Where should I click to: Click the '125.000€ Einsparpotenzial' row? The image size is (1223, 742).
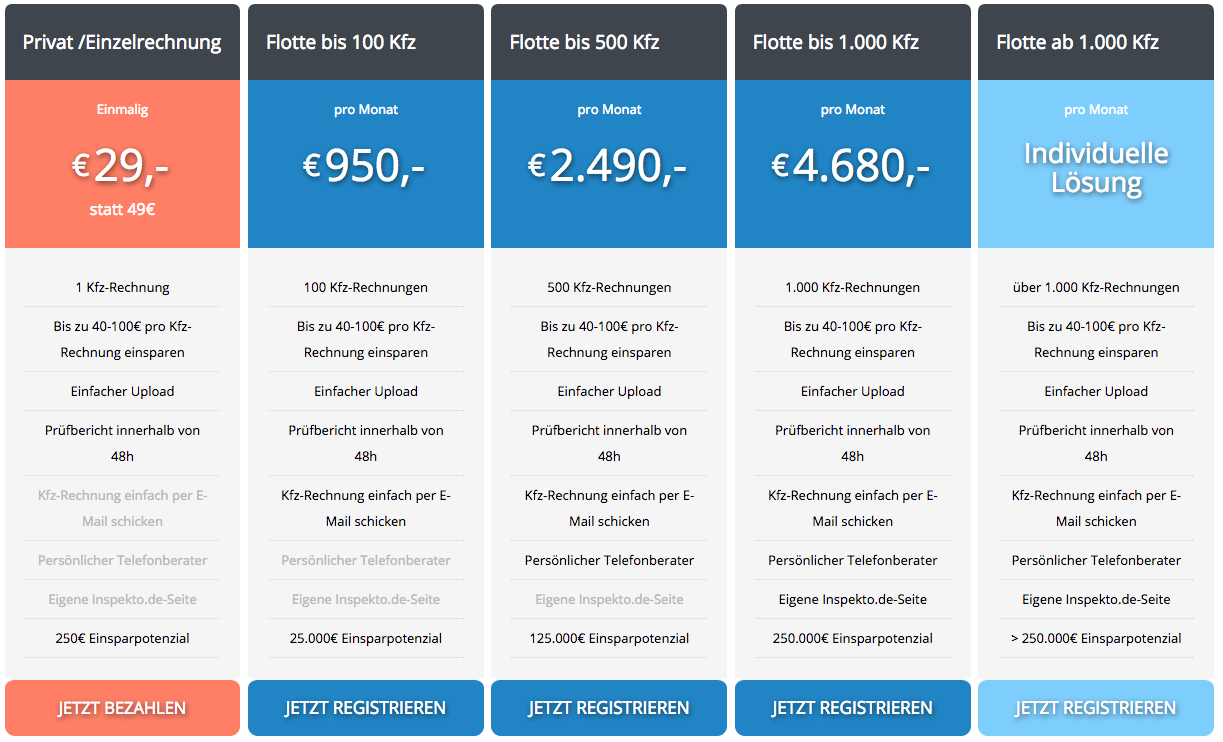tap(609, 638)
